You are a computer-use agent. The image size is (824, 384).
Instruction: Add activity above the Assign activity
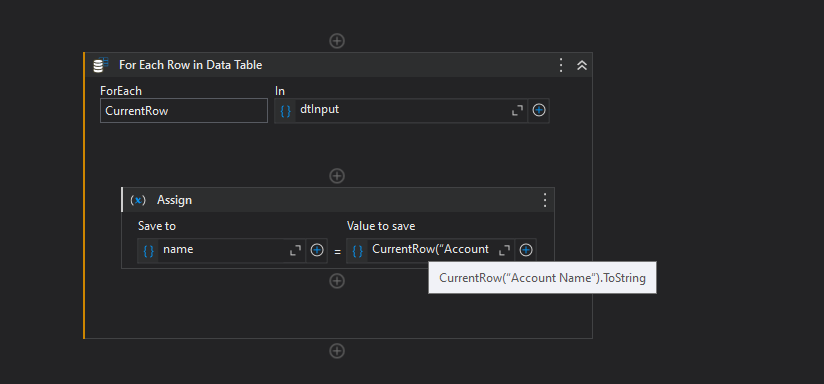pyautogui.click(x=337, y=176)
